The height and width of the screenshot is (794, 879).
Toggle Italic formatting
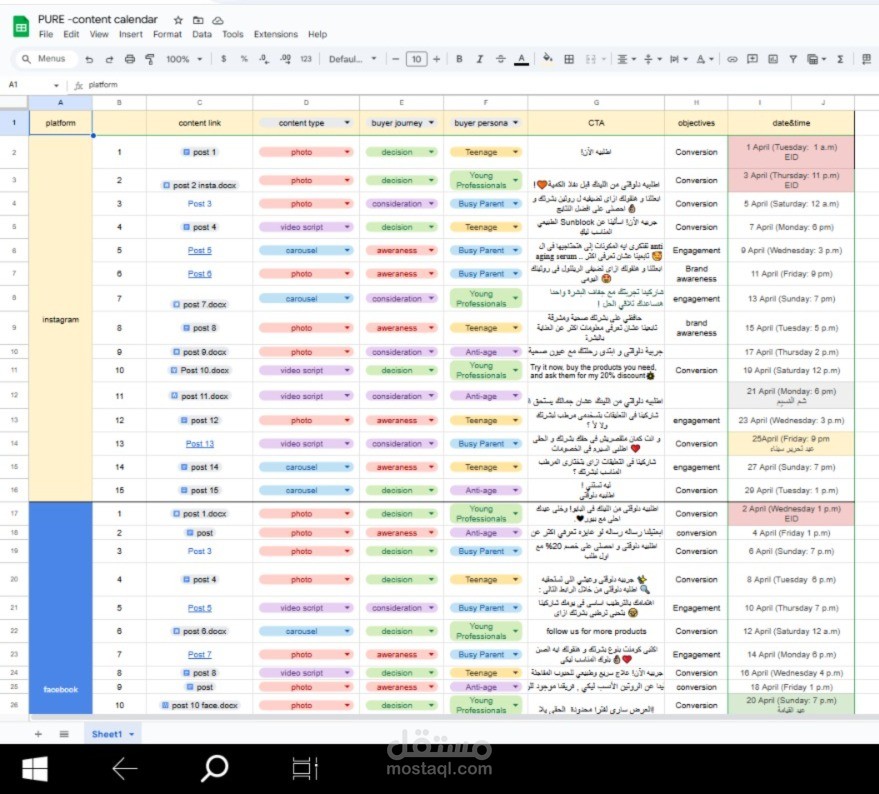479,59
